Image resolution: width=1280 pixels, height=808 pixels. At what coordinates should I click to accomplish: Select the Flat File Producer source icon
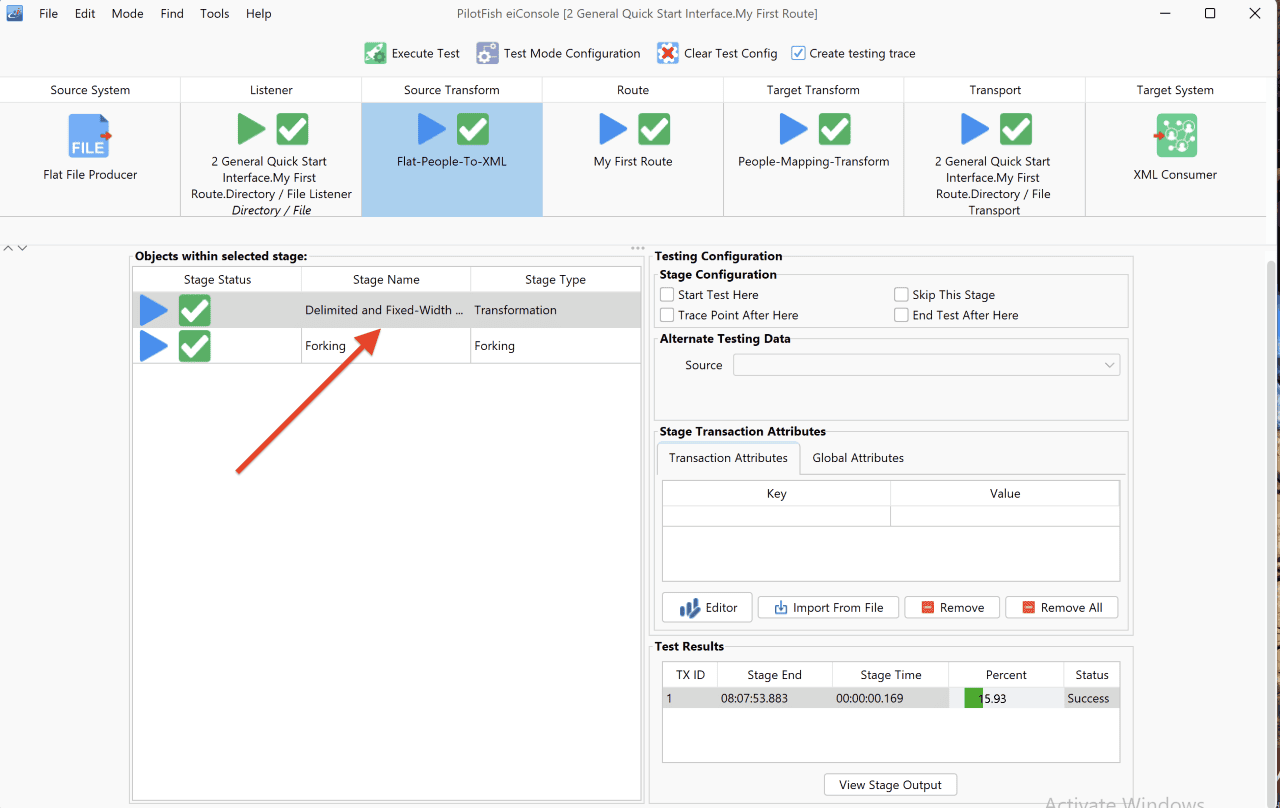(90, 136)
